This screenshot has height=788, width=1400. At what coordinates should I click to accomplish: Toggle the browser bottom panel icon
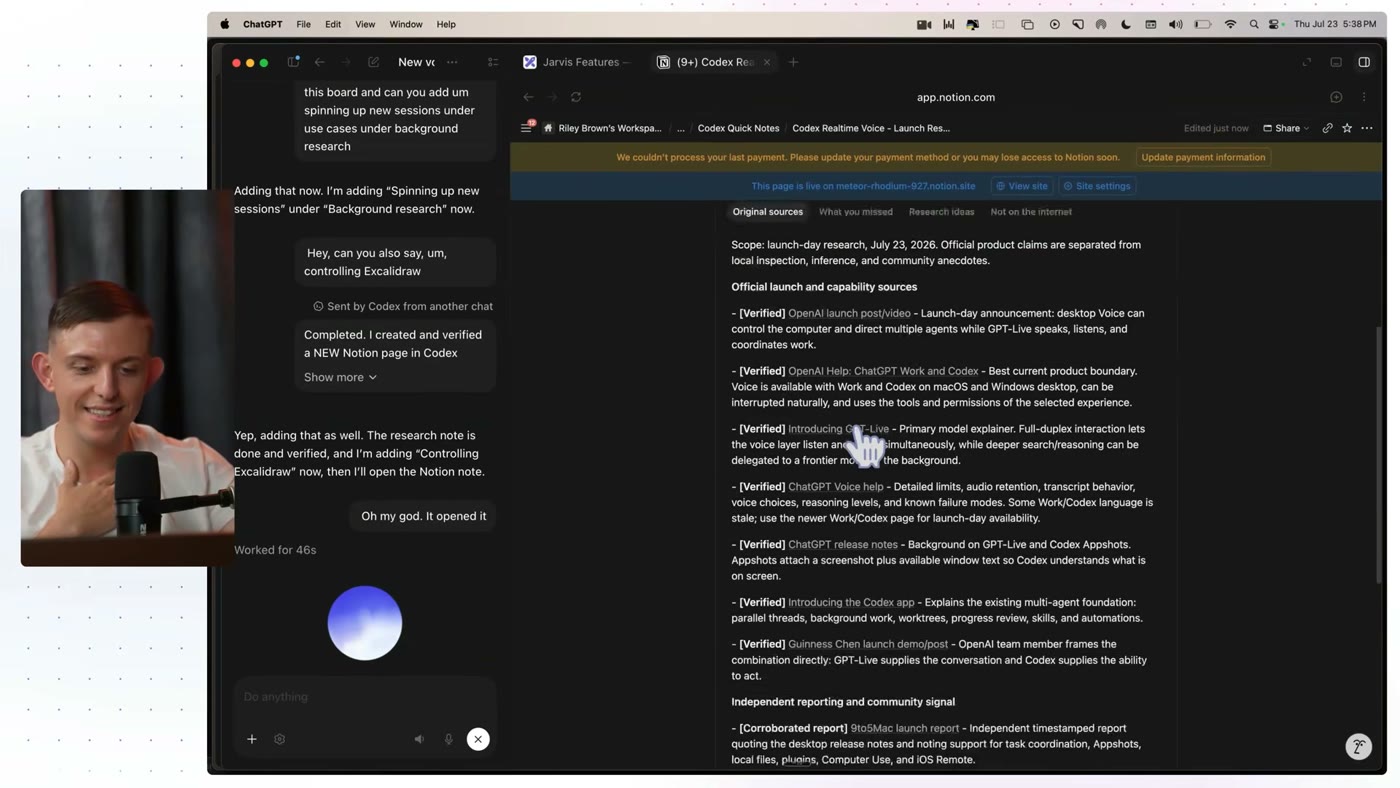1336,62
